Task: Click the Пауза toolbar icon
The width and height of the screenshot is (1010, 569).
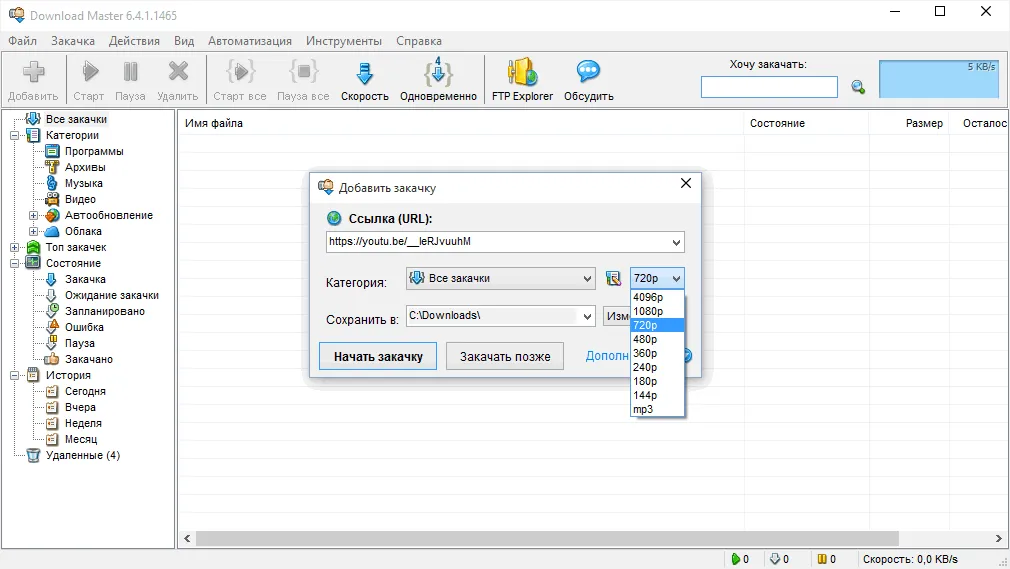Action: click(130, 80)
